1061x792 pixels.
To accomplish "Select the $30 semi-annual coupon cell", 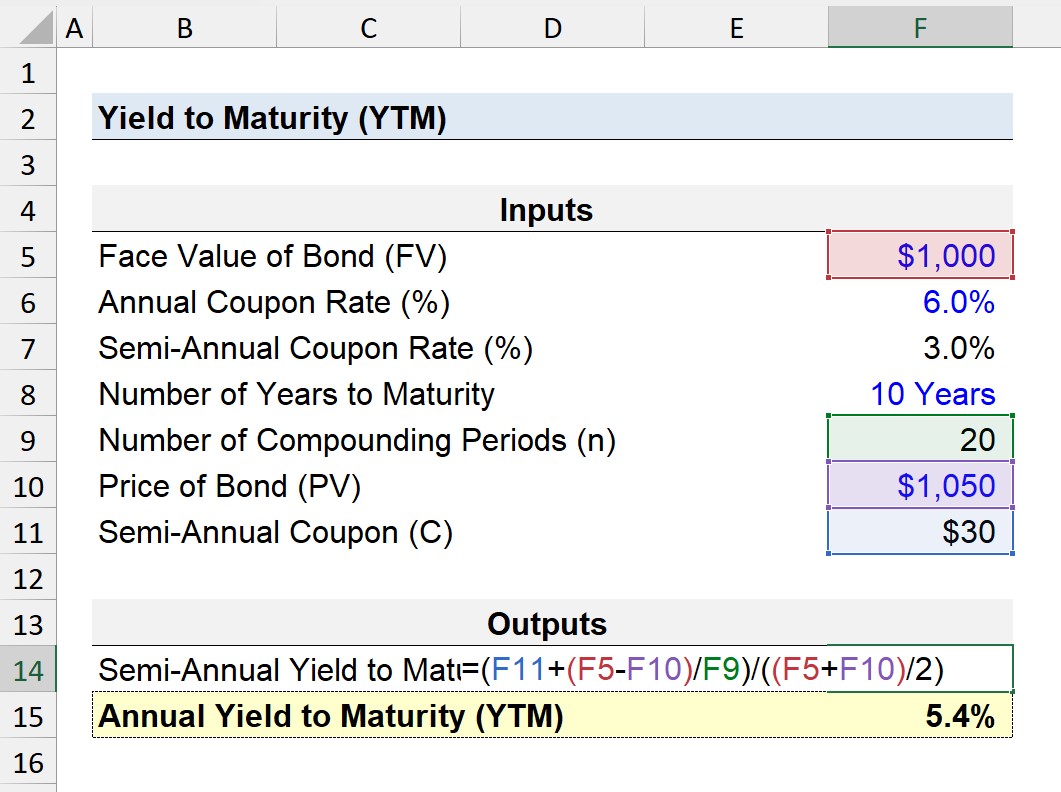I will tap(920, 531).
